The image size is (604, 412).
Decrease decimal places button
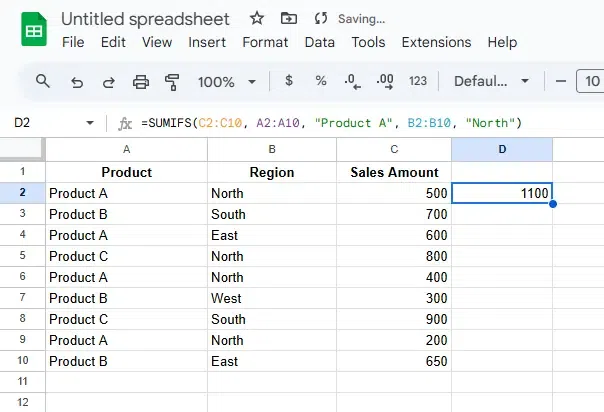click(352, 81)
